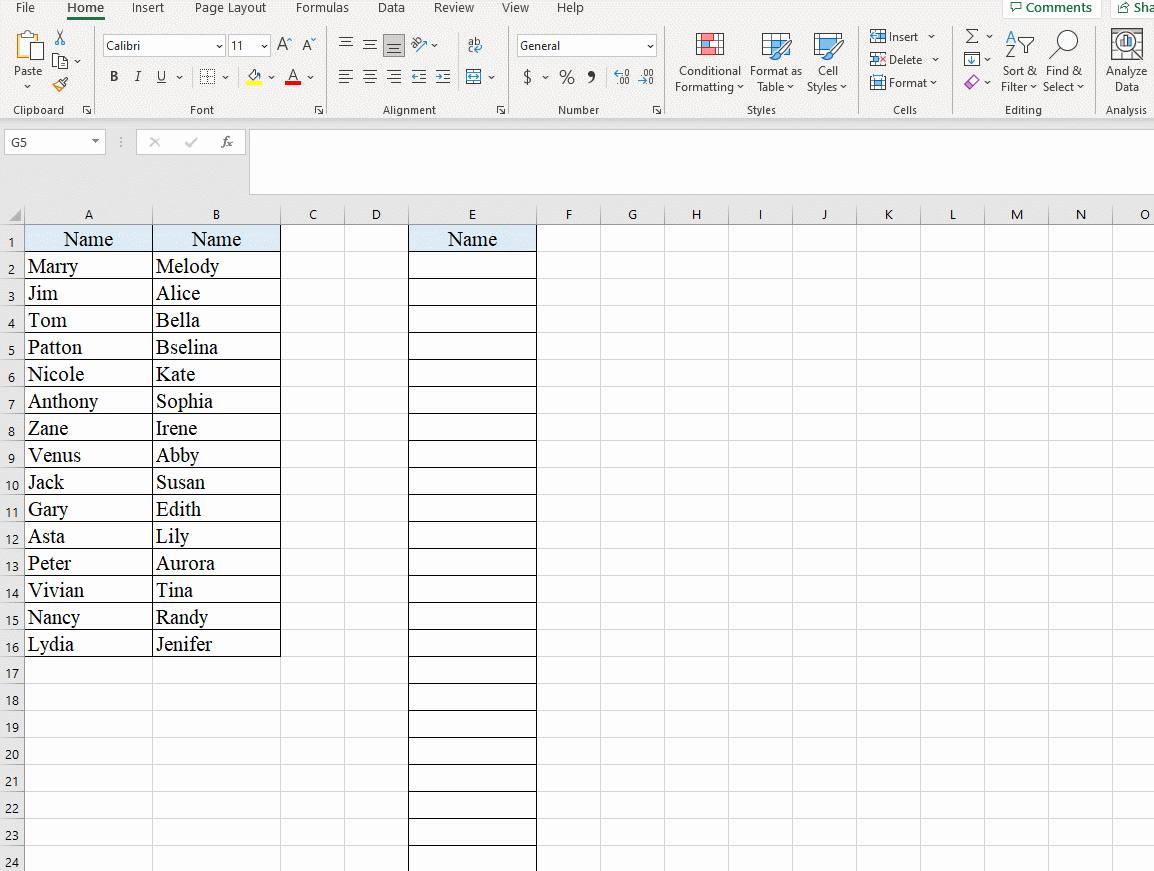Viewport: 1154px width, 871px height.
Task: Click the Format Painter brush icon
Action: tap(60, 85)
